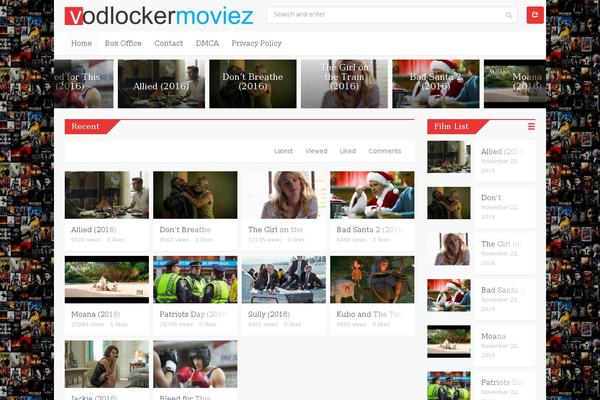
Task: Sort recent films by Liked
Action: click(347, 151)
